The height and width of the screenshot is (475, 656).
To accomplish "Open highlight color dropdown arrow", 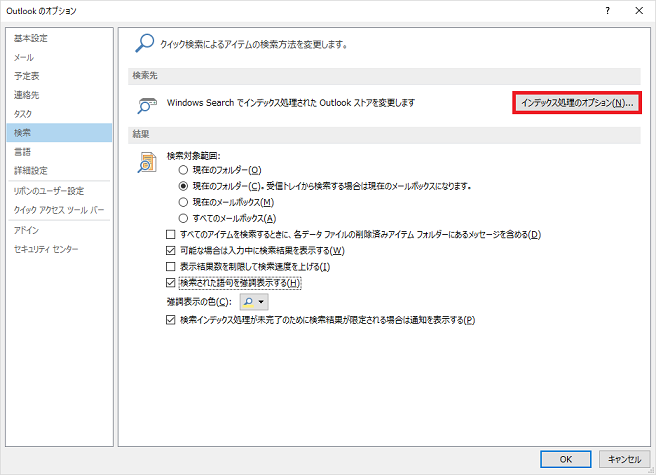I will 261,302.
